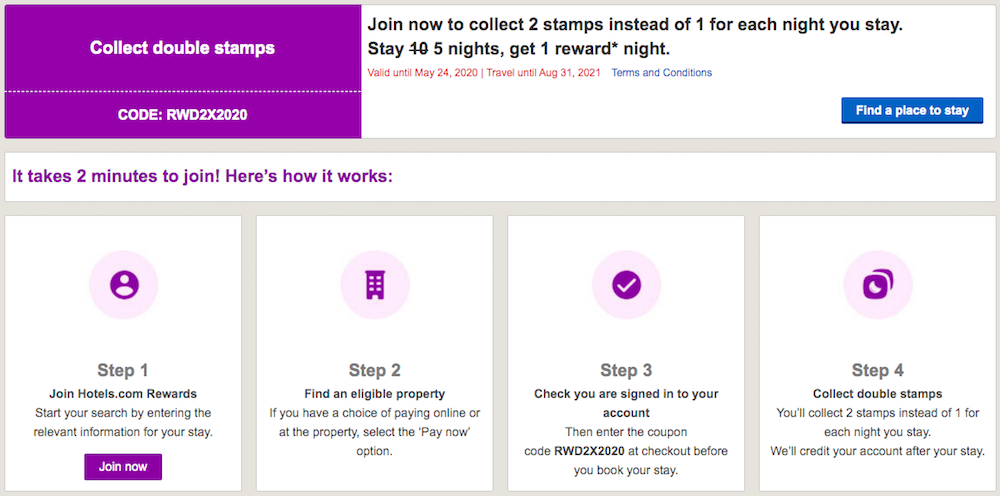Click the Step 2 heading
The height and width of the screenshot is (496, 1000).
click(x=375, y=370)
